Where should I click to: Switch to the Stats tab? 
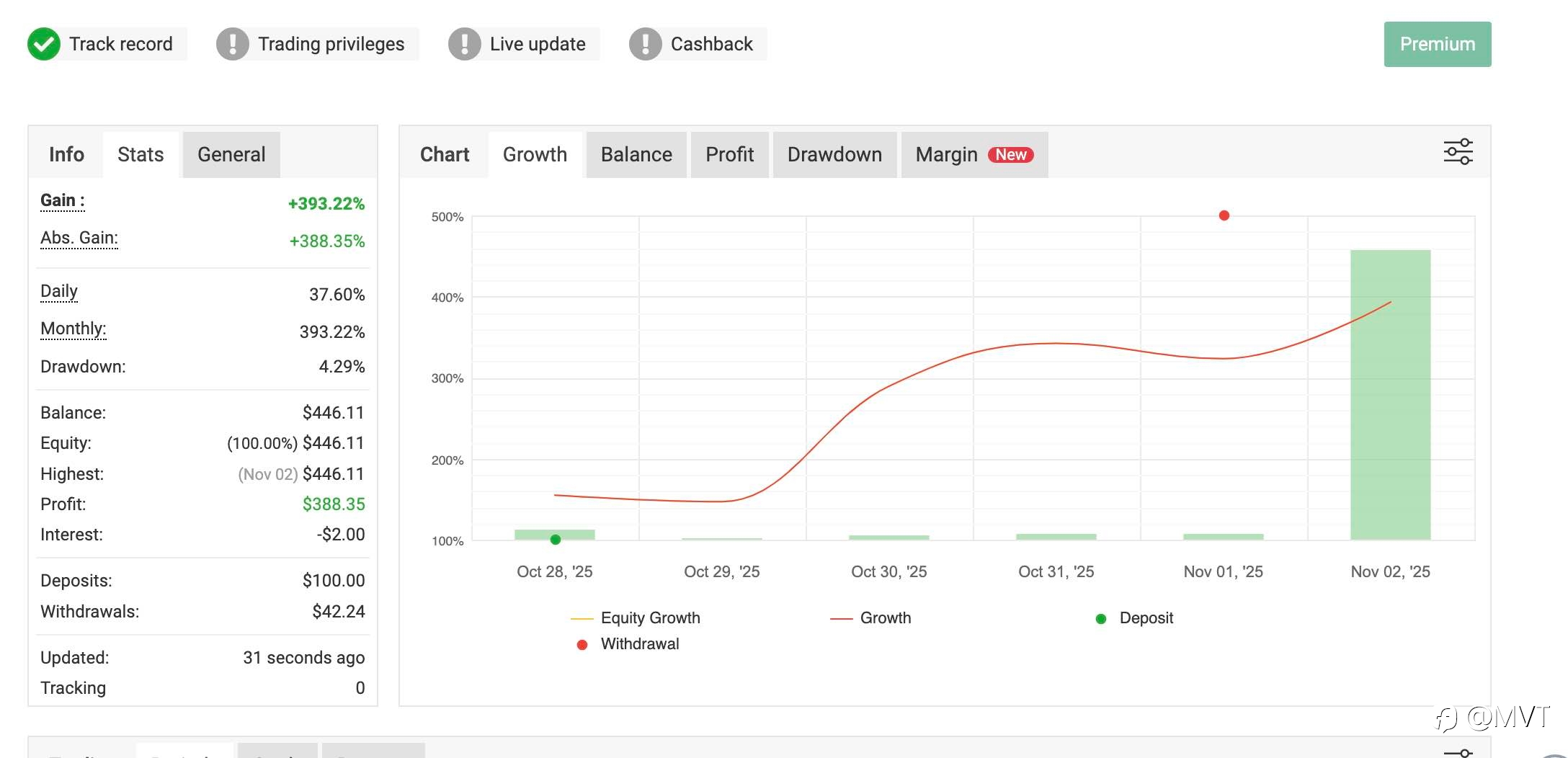(141, 155)
